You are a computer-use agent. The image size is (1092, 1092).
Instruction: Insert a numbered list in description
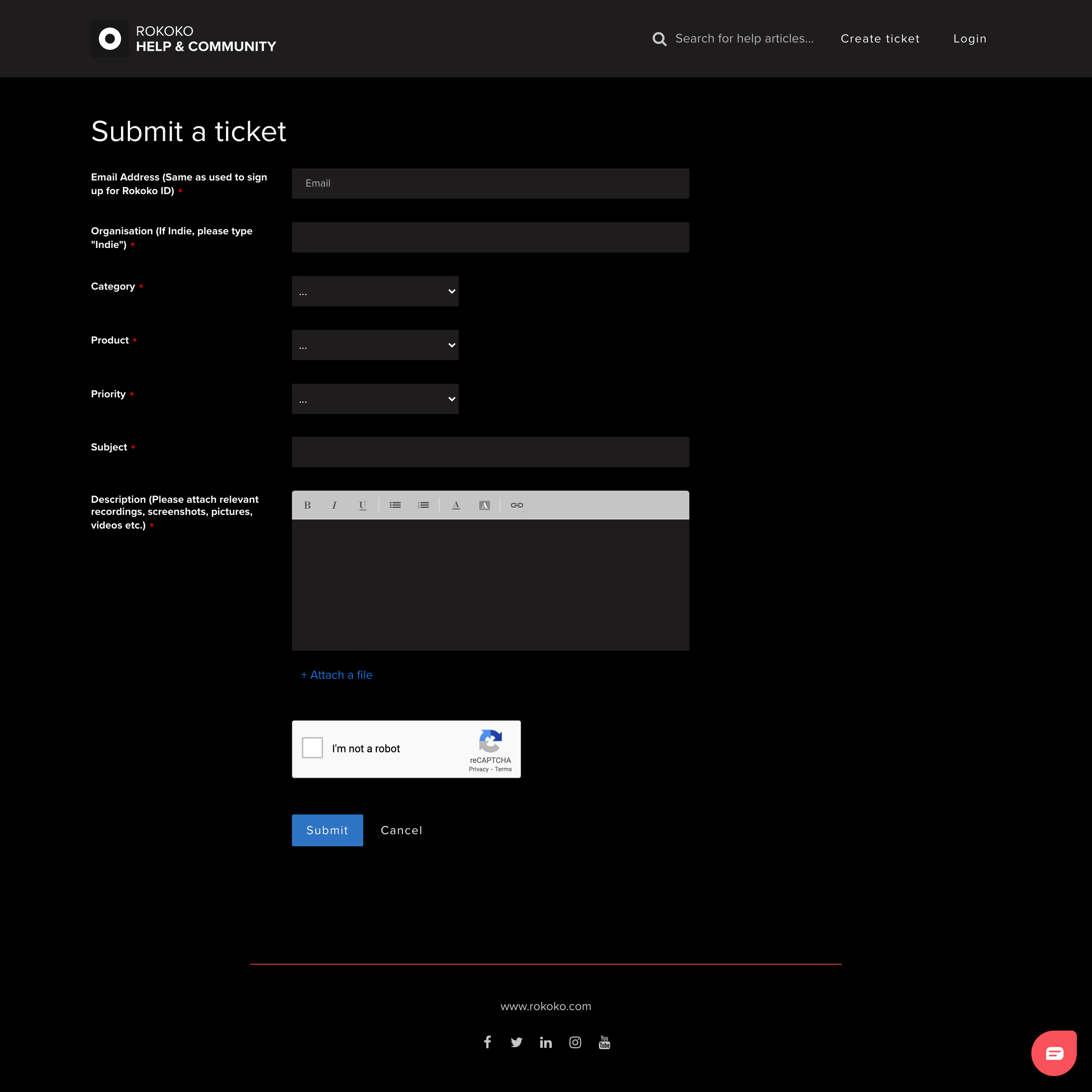(424, 505)
